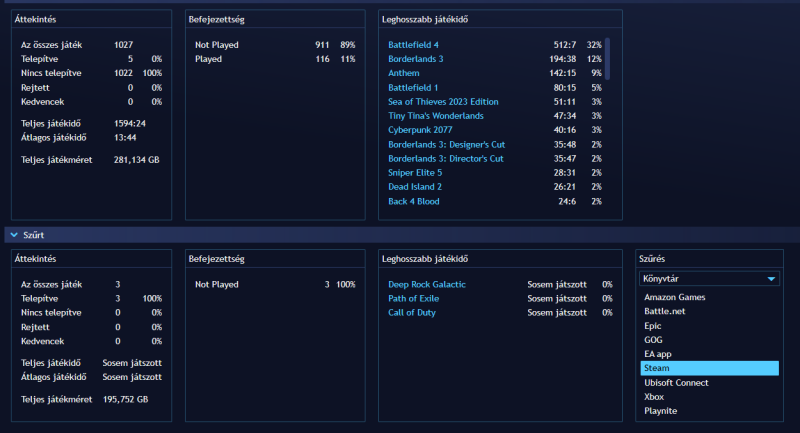Open Deep Rock Galactic game link
Viewport: 800px width, 433px height.
pos(427,285)
